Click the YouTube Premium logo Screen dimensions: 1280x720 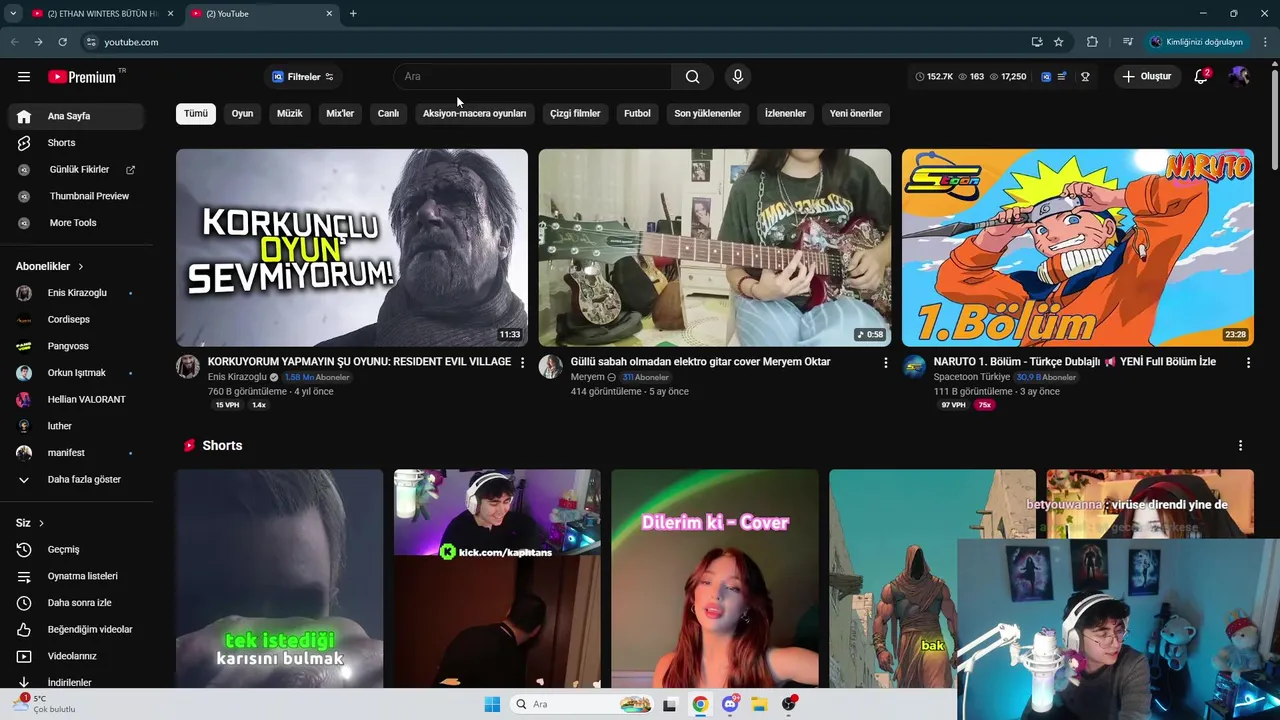82,77
